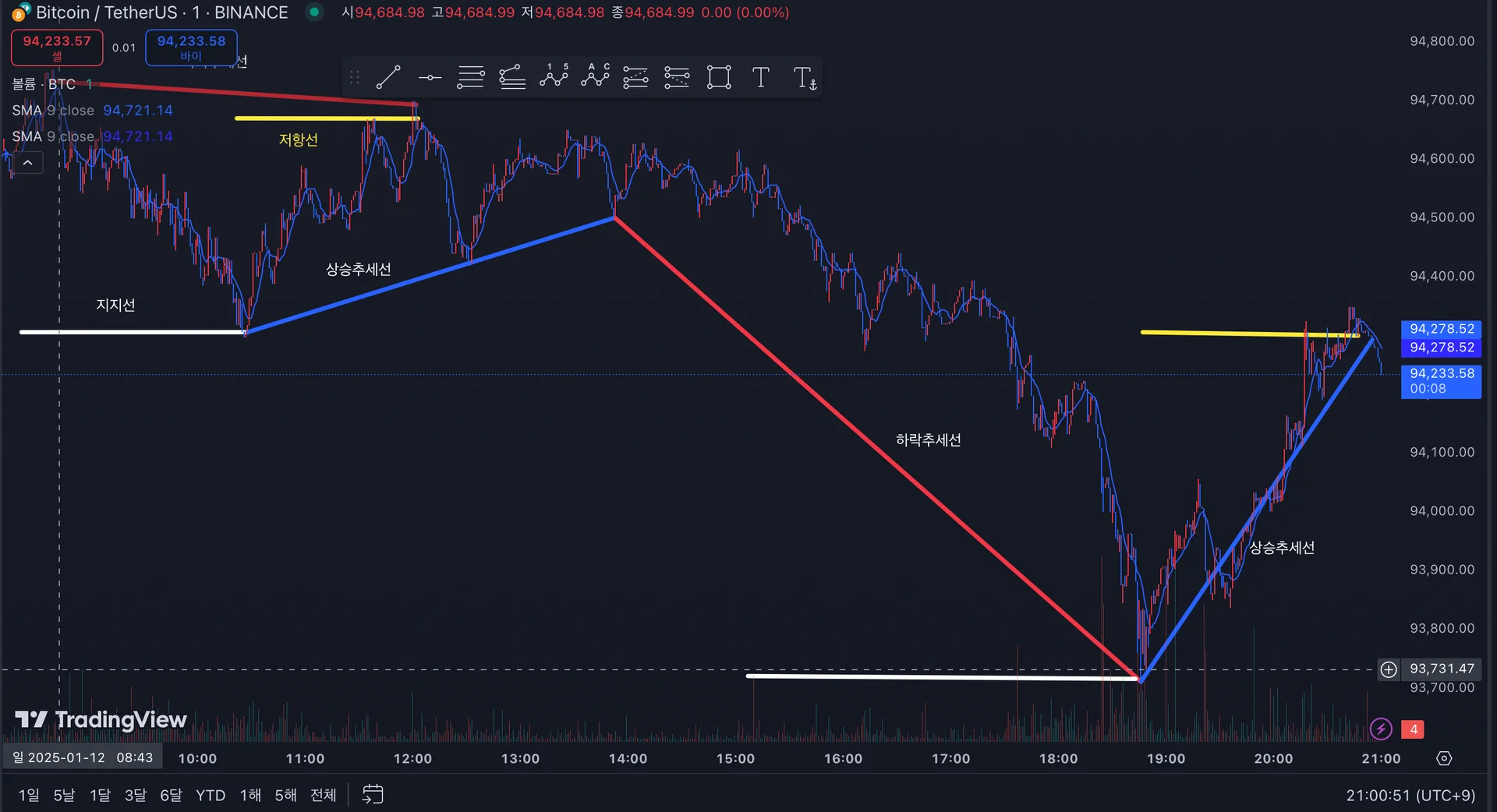Click the green market status dot
The height and width of the screenshot is (812, 1497).
314,12
